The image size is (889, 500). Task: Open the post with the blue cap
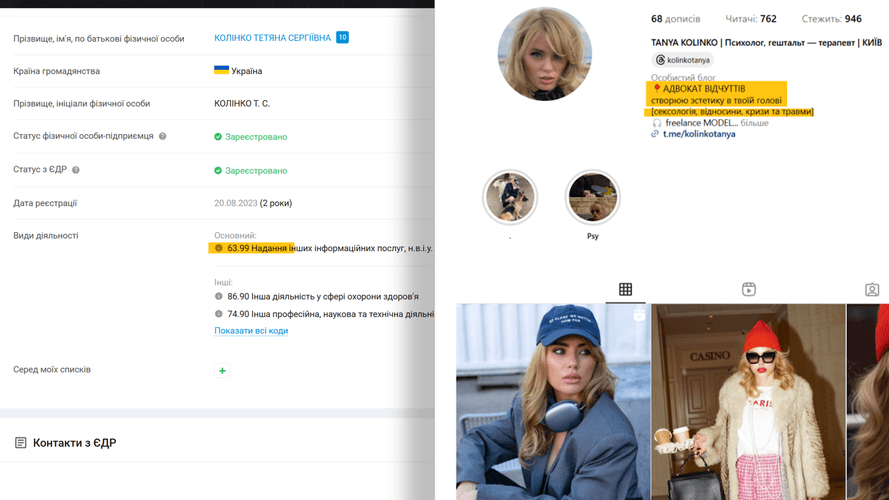pyautogui.click(x=552, y=402)
